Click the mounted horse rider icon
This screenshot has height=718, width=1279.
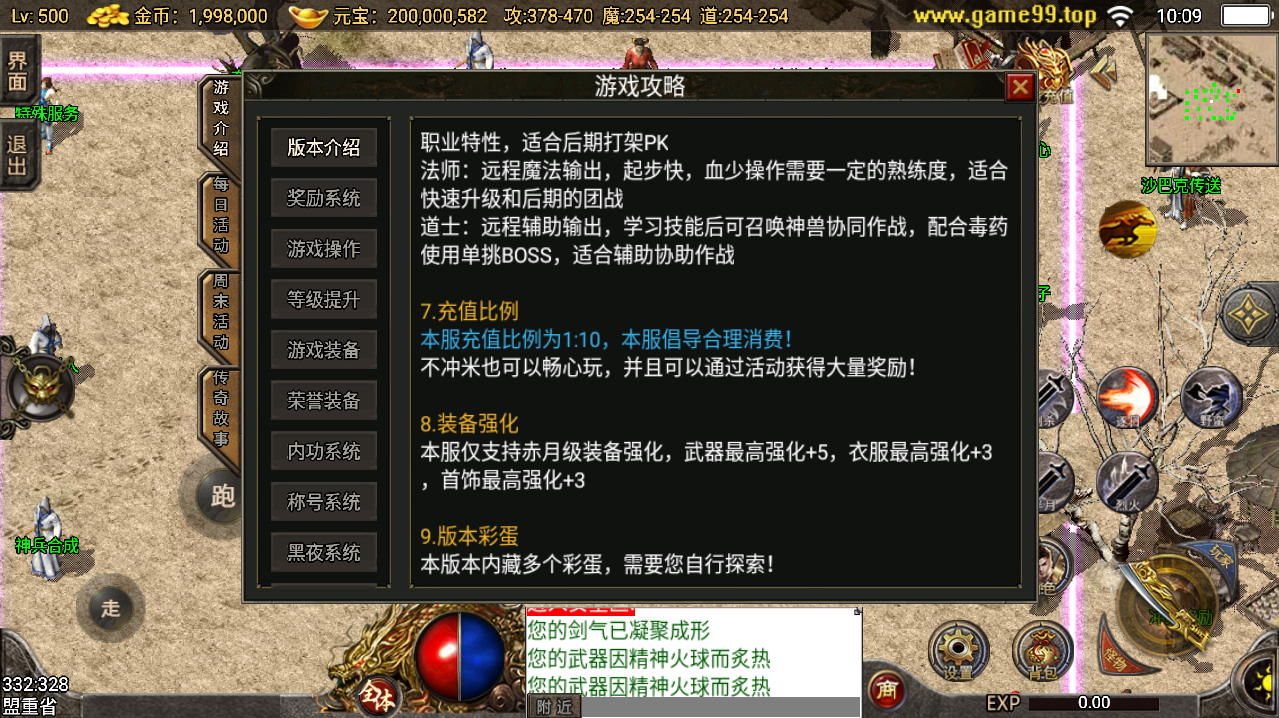1128,229
